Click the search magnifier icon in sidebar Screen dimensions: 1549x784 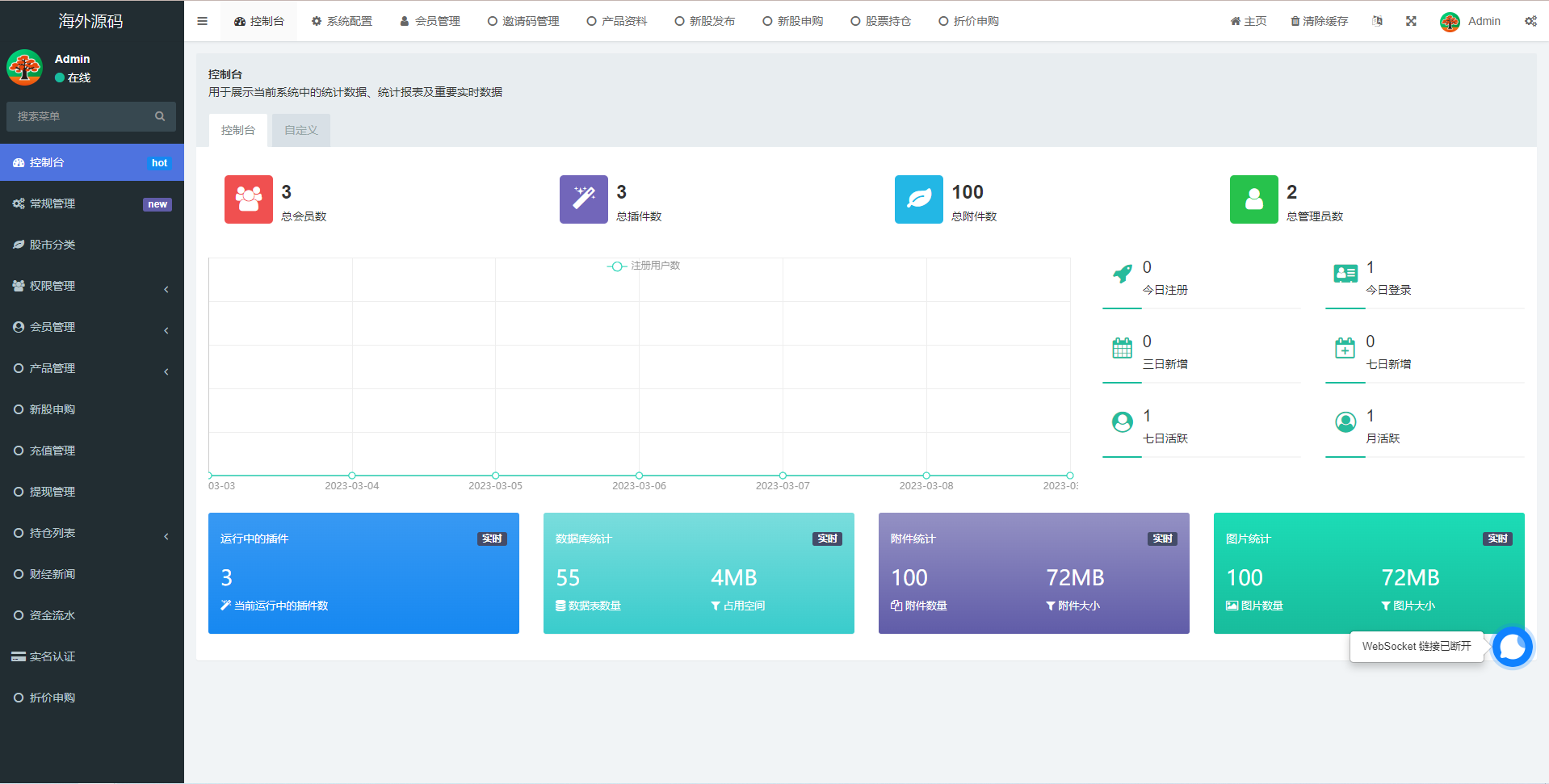pos(160,116)
